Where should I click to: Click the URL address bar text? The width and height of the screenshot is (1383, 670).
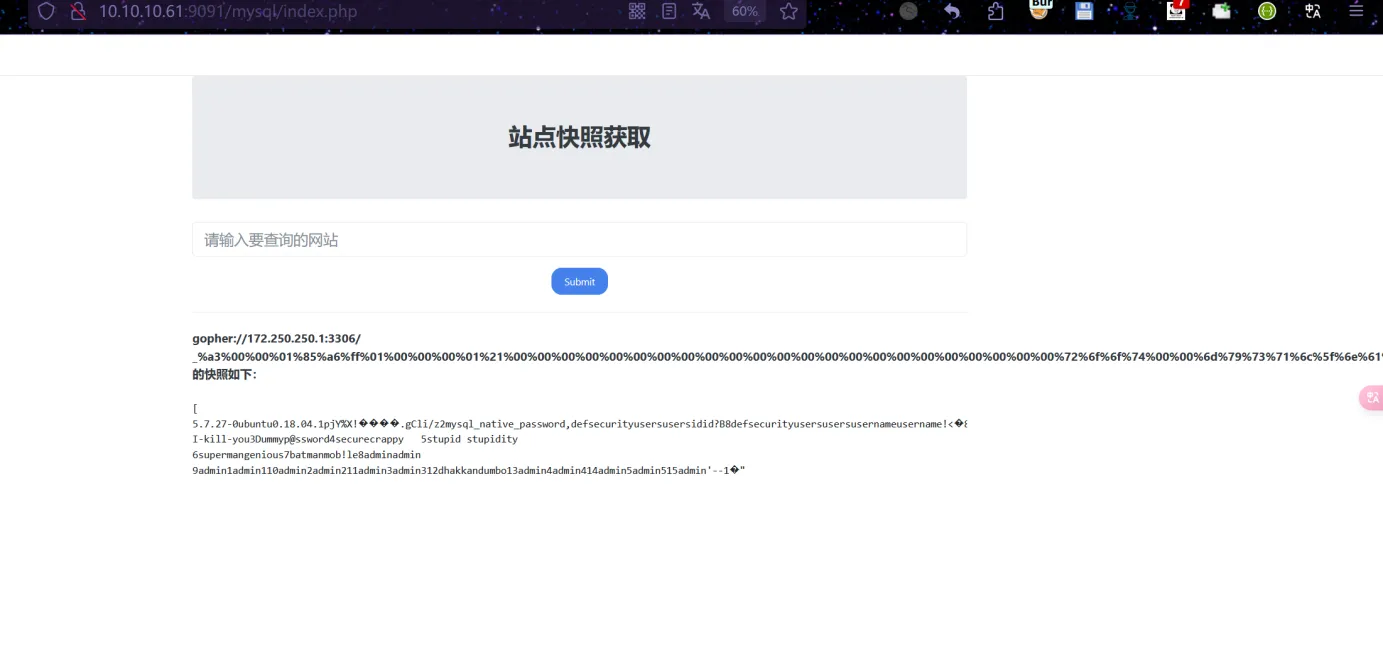click(x=228, y=11)
